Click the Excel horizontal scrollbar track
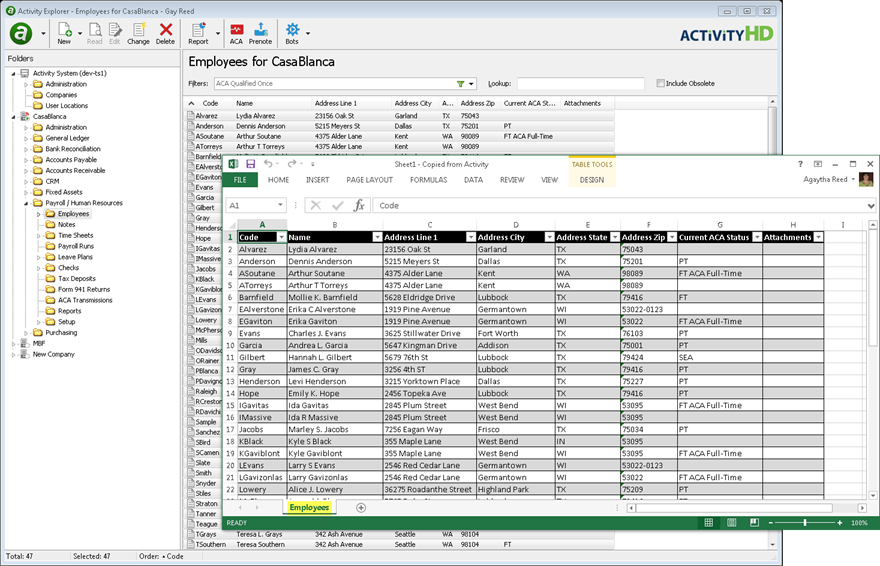Image resolution: width=880 pixels, height=566 pixels. (x=746, y=508)
